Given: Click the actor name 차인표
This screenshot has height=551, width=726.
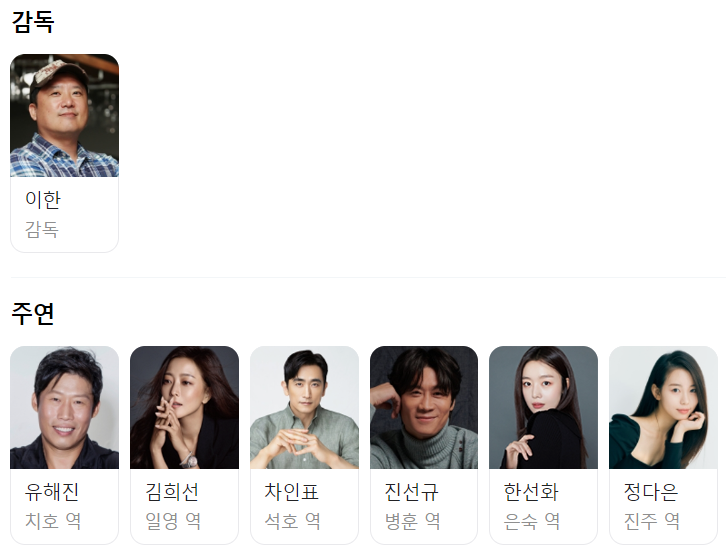Looking at the screenshot, I should (x=292, y=492).
